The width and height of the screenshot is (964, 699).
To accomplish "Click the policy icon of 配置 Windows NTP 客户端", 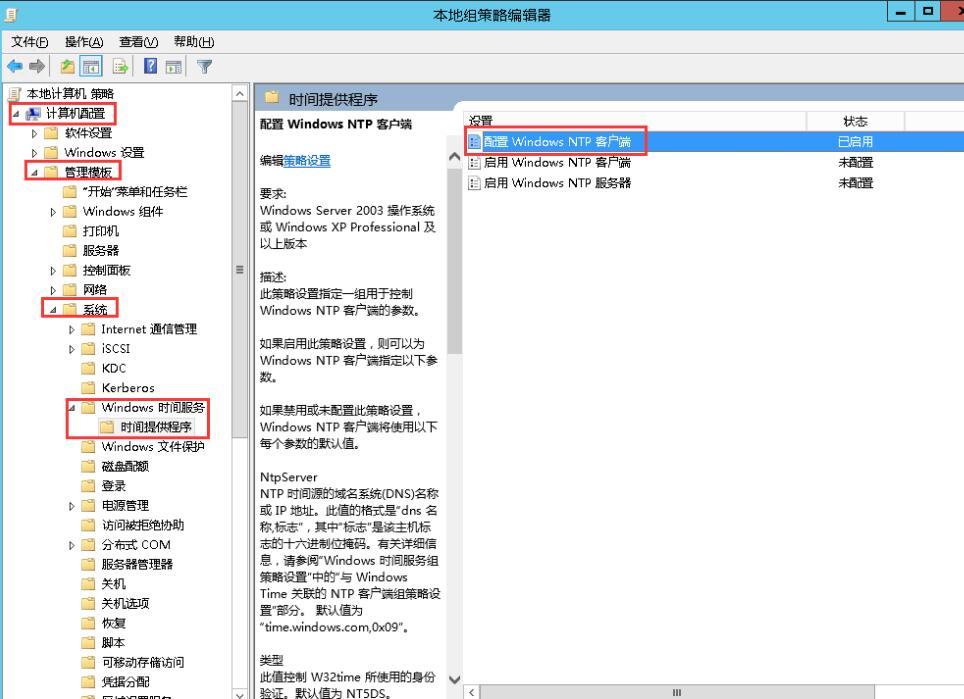I will [474, 142].
